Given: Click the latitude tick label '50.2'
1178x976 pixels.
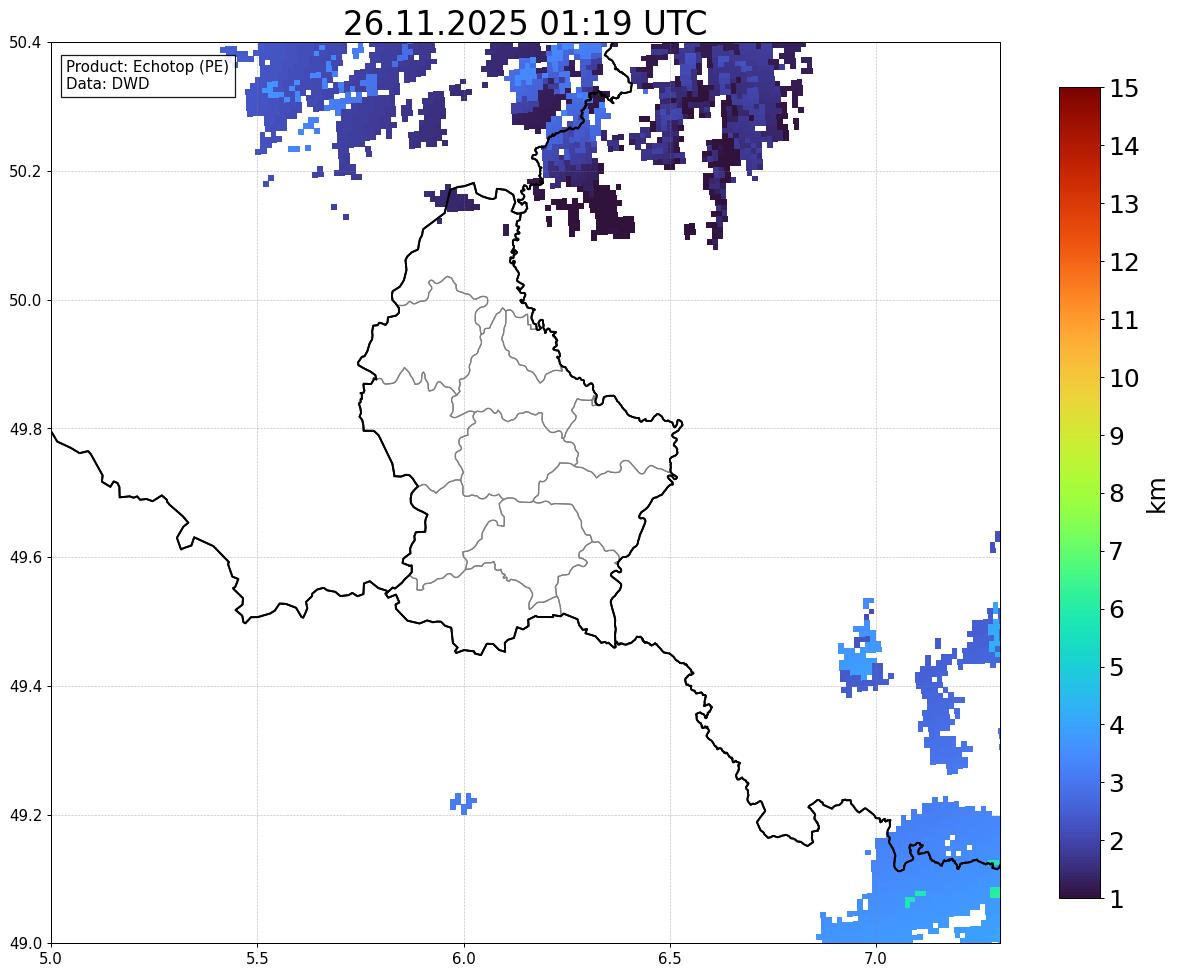Looking at the screenshot, I should [x=25, y=171].
